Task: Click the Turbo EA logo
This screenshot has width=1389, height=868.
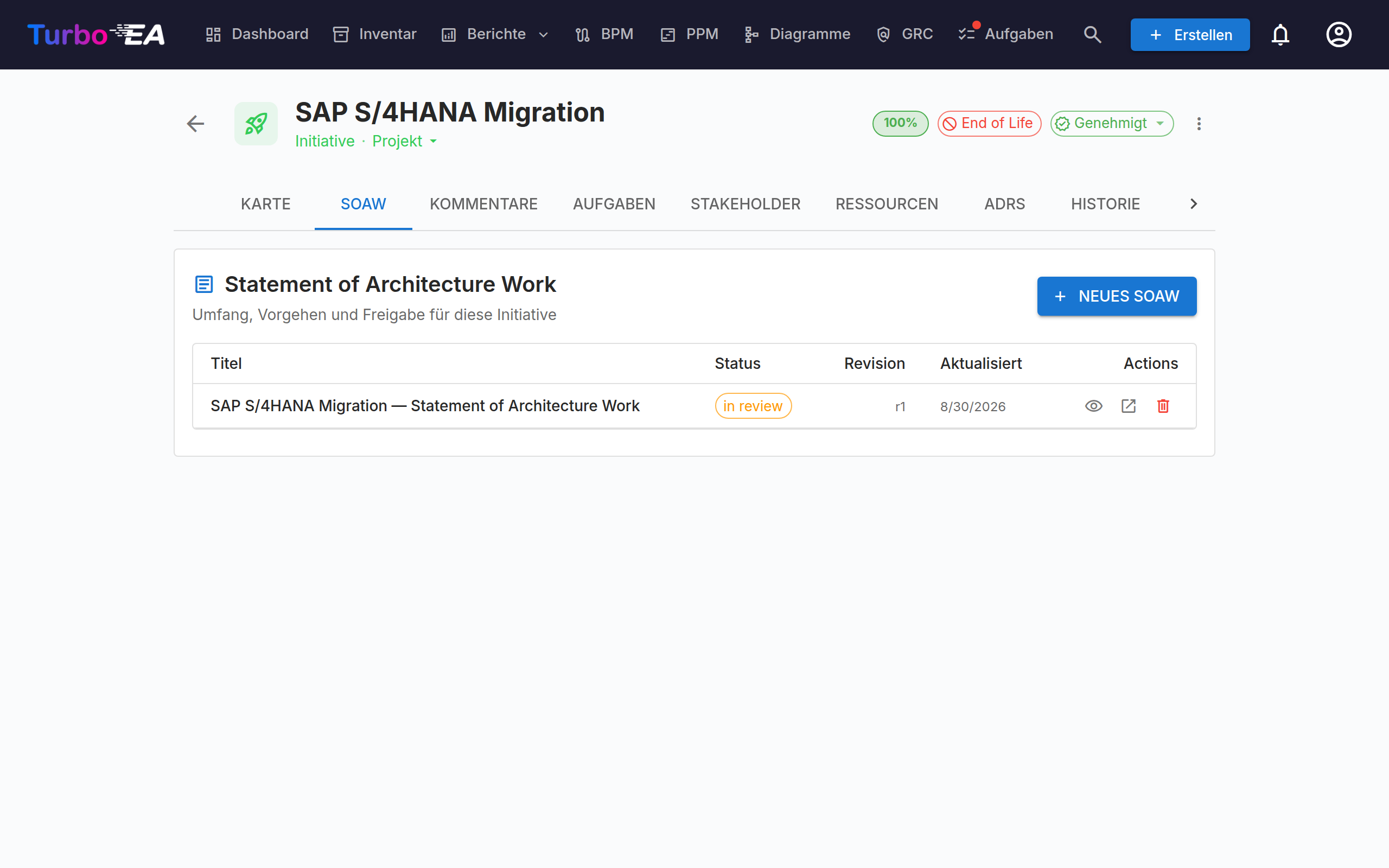Action: click(x=97, y=34)
